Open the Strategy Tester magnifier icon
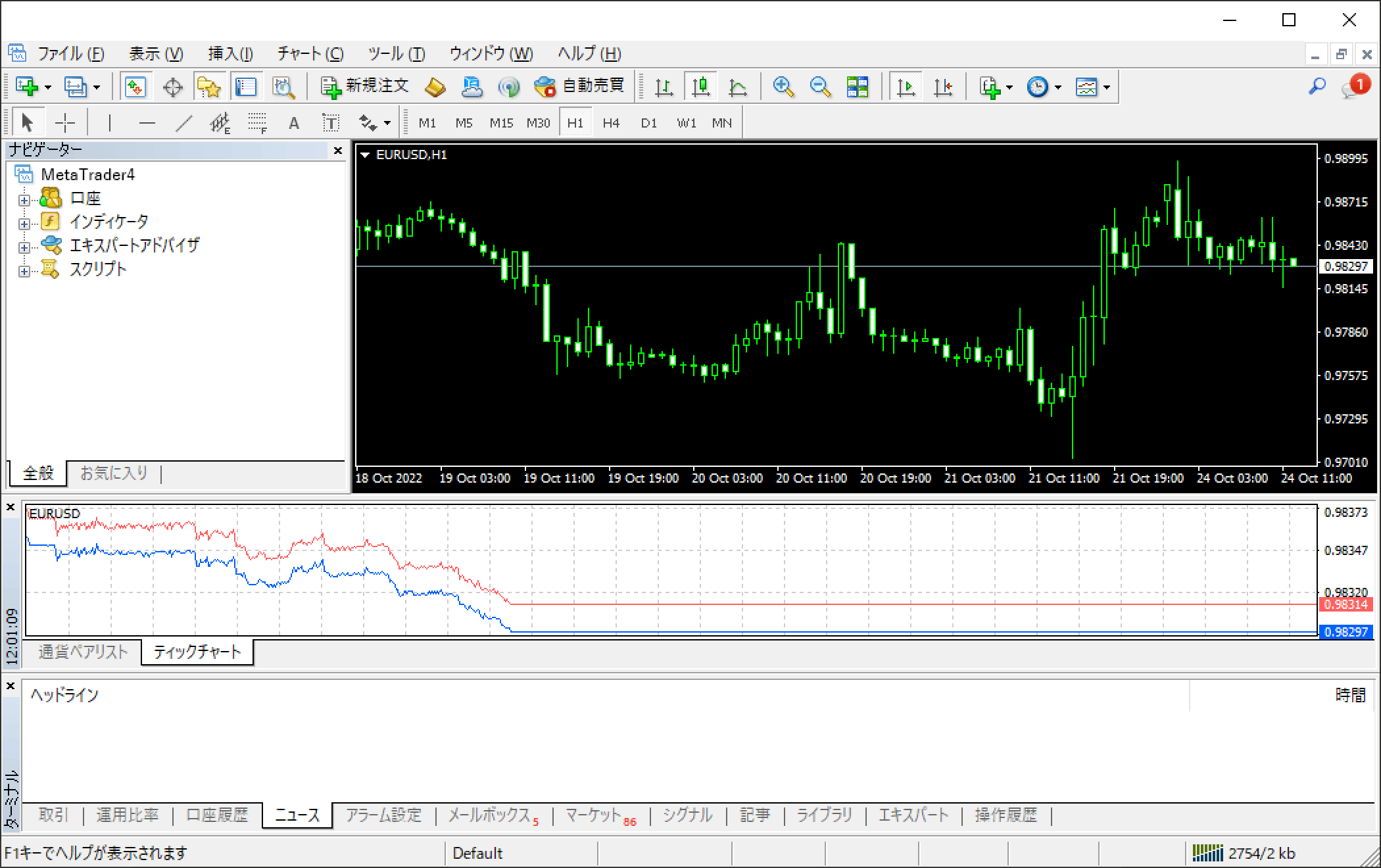Screen dimensions: 1381x868 (x=283, y=86)
